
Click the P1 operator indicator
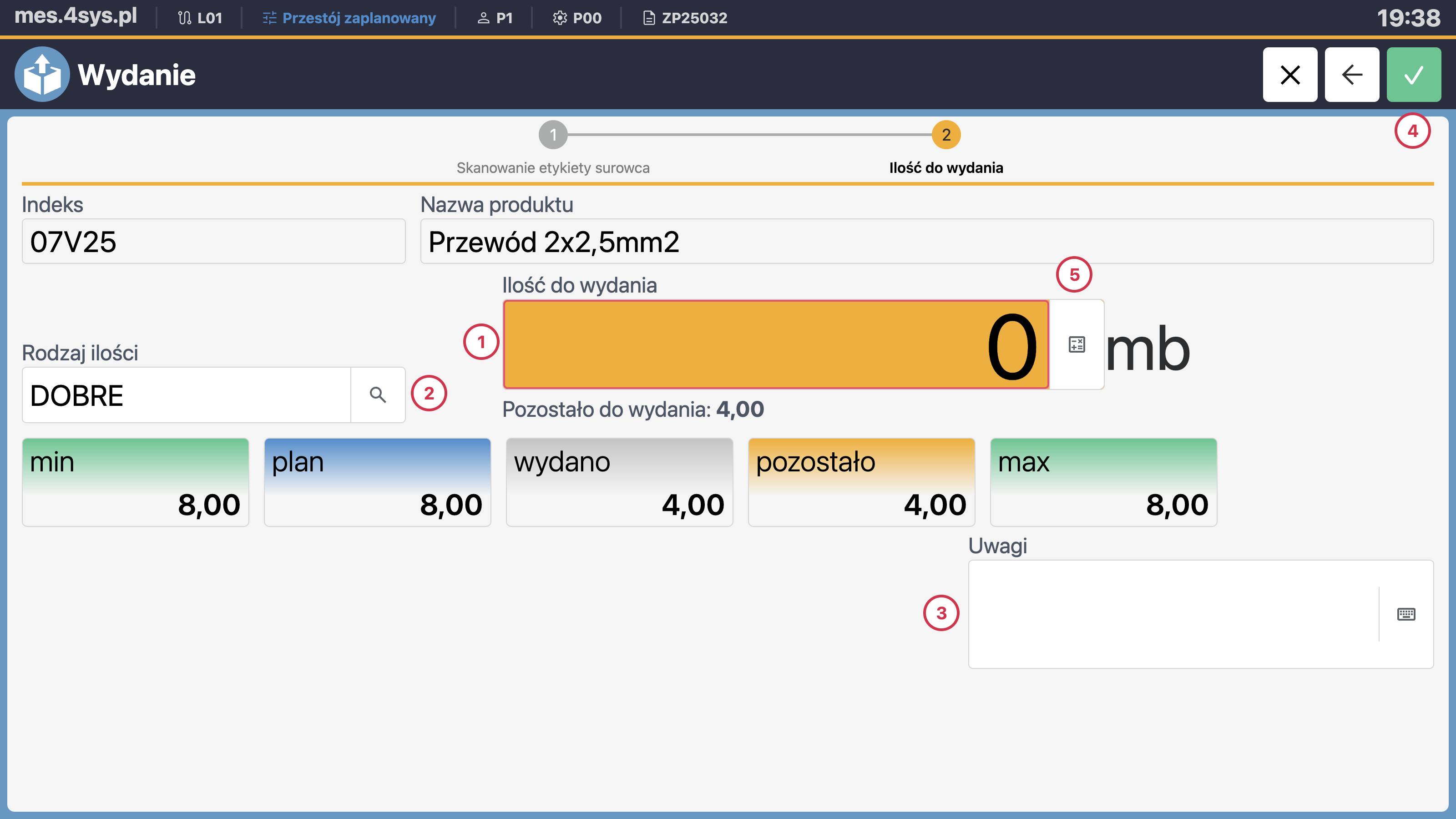[495, 18]
